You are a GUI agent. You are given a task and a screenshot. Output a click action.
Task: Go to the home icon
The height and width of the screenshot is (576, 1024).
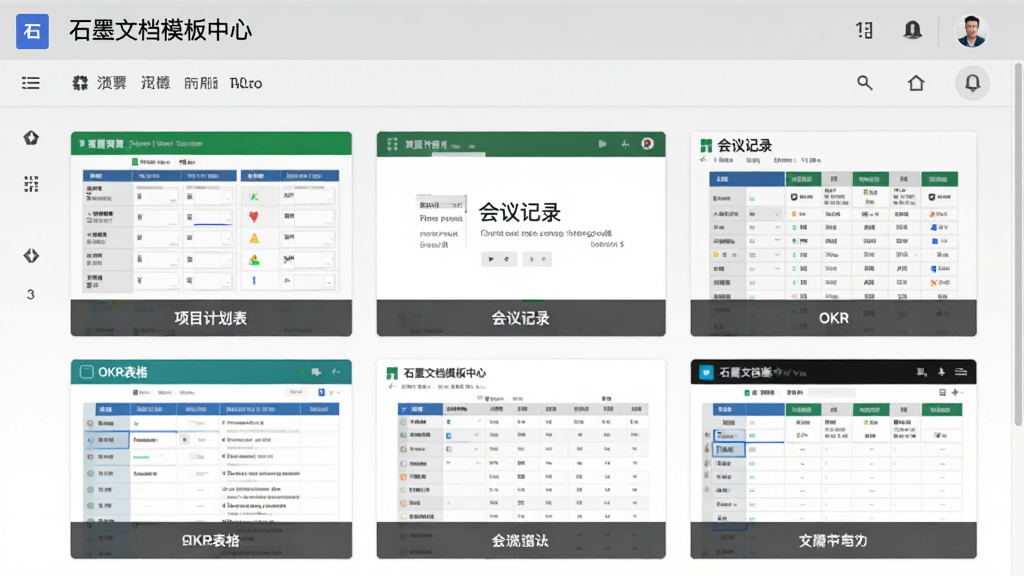tap(916, 83)
